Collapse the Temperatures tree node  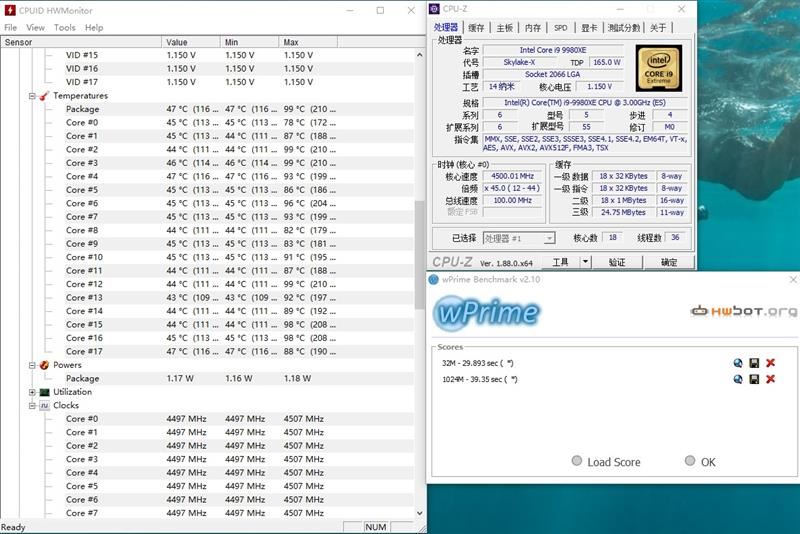(32, 96)
